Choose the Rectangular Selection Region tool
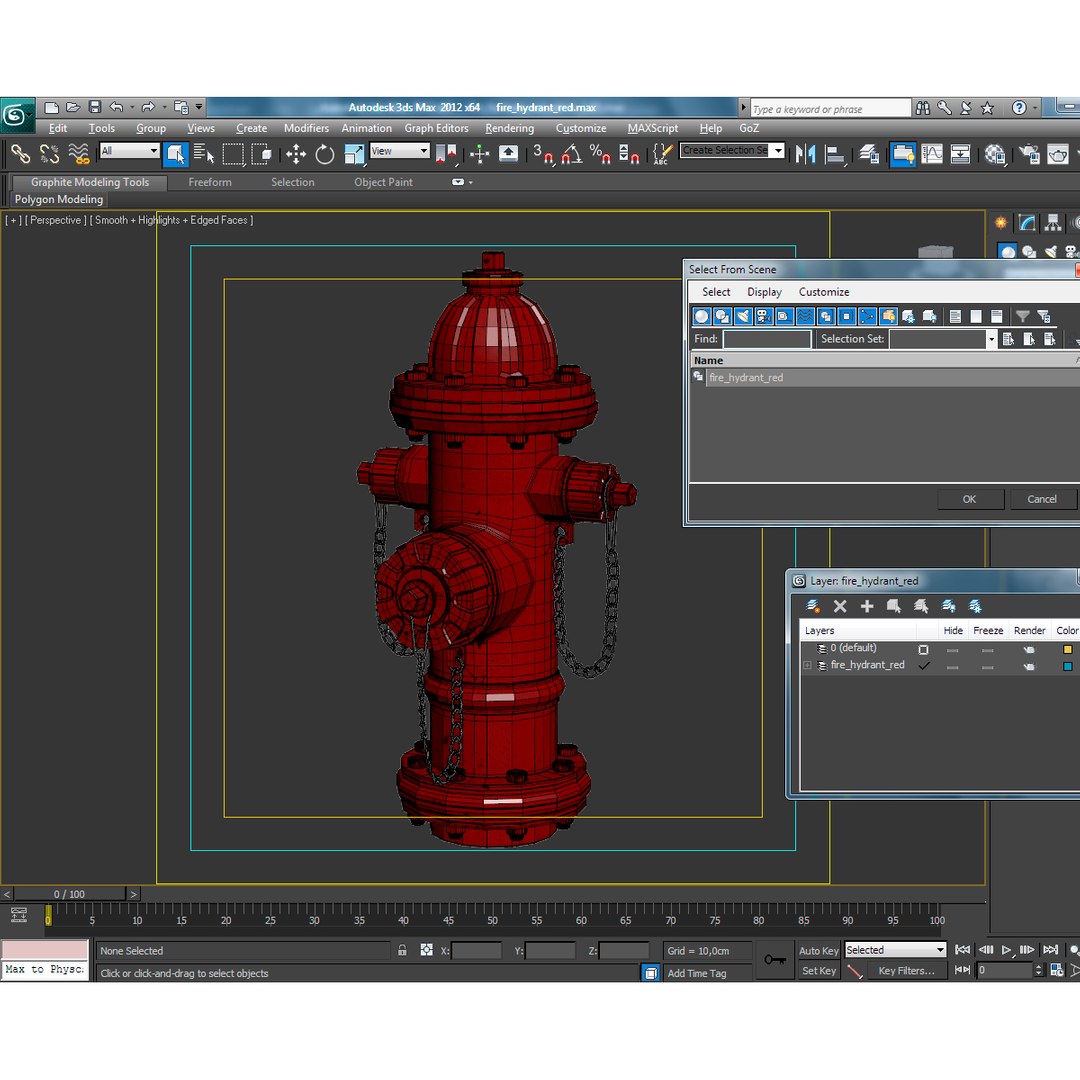This screenshot has width=1080, height=1080. pos(233,154)
